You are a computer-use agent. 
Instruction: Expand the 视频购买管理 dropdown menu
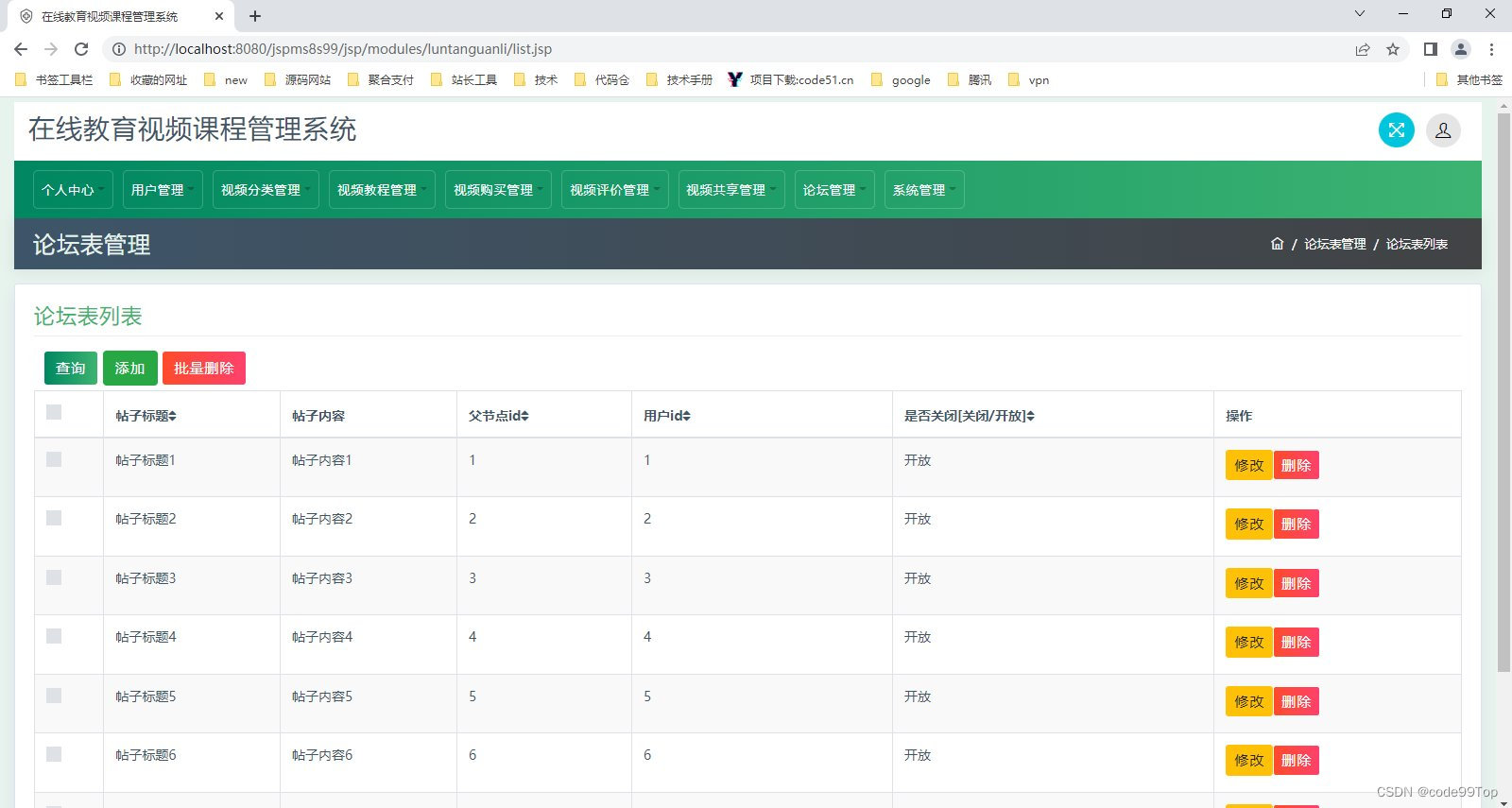[x=498, y=190]
